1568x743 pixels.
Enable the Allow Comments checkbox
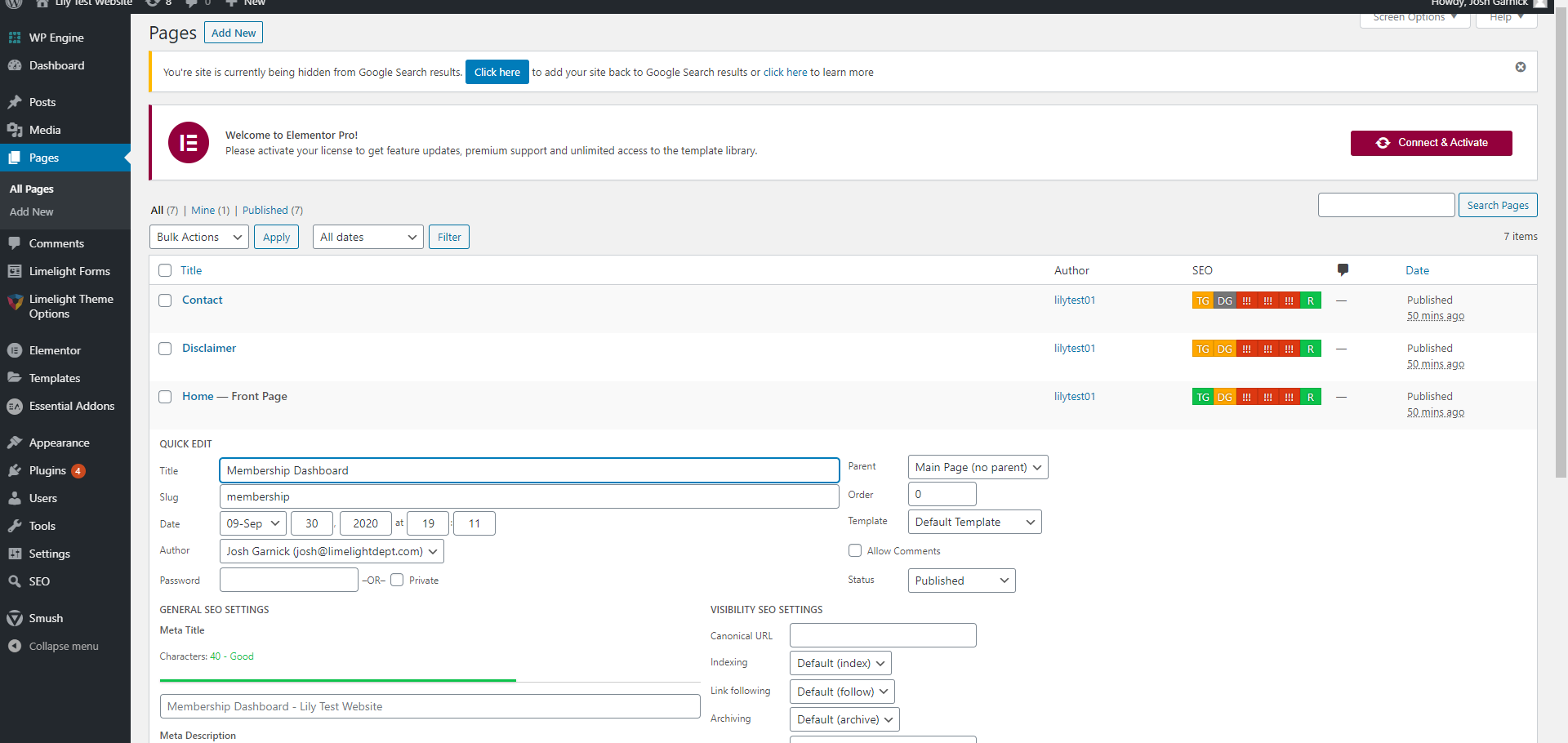855,550
